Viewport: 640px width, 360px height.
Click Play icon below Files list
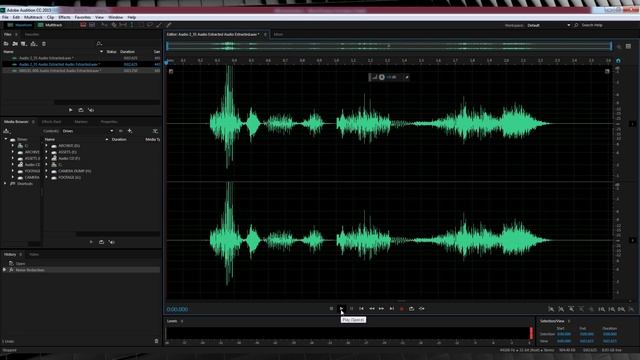coord(71,110)
